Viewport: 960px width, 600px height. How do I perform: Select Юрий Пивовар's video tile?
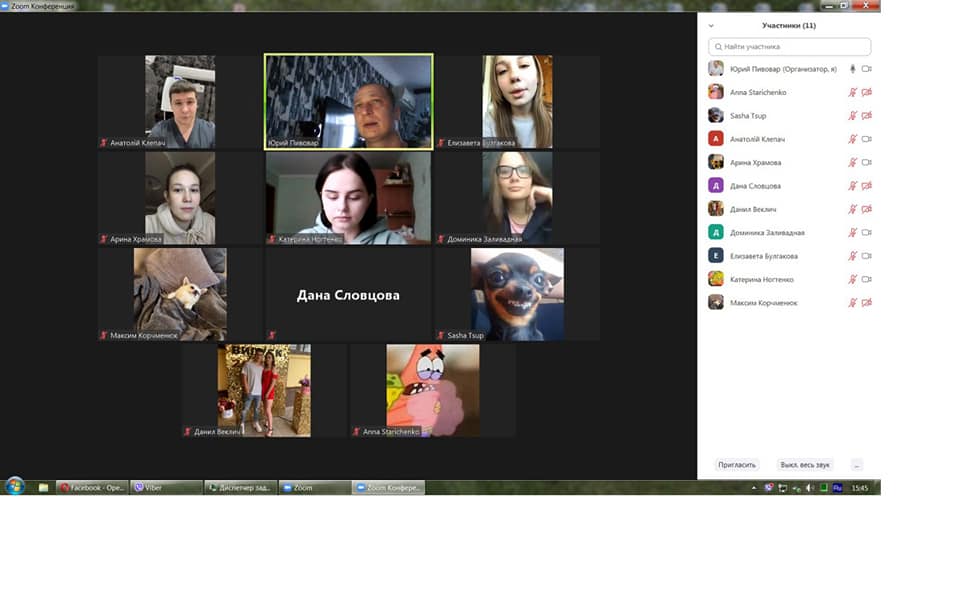coord(348,101)
